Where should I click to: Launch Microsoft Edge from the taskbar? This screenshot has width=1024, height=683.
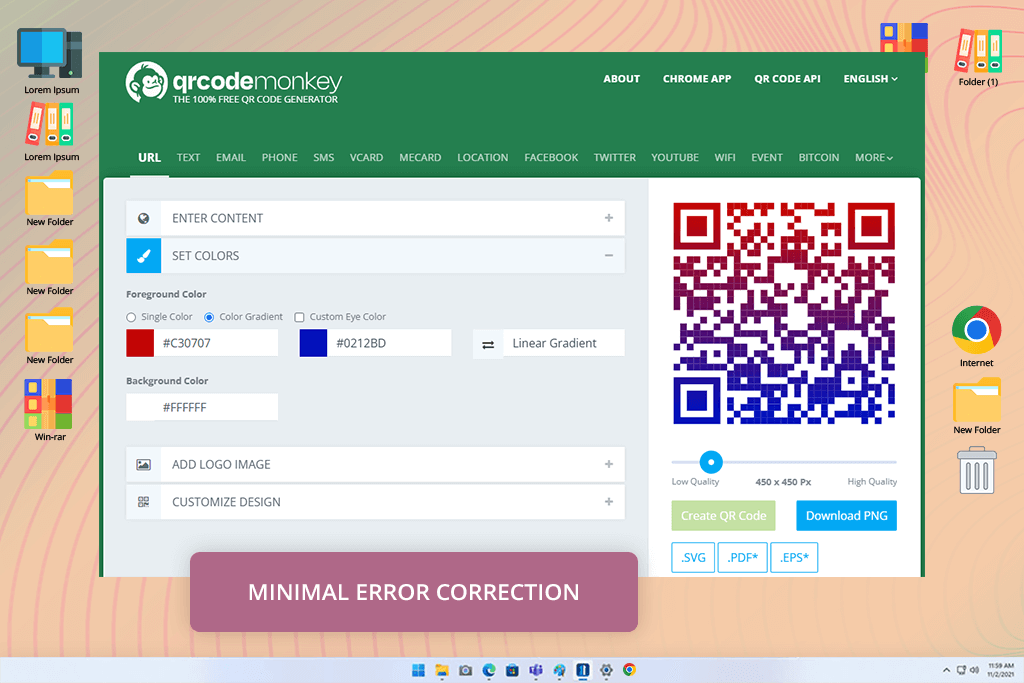tap(489, 670)
